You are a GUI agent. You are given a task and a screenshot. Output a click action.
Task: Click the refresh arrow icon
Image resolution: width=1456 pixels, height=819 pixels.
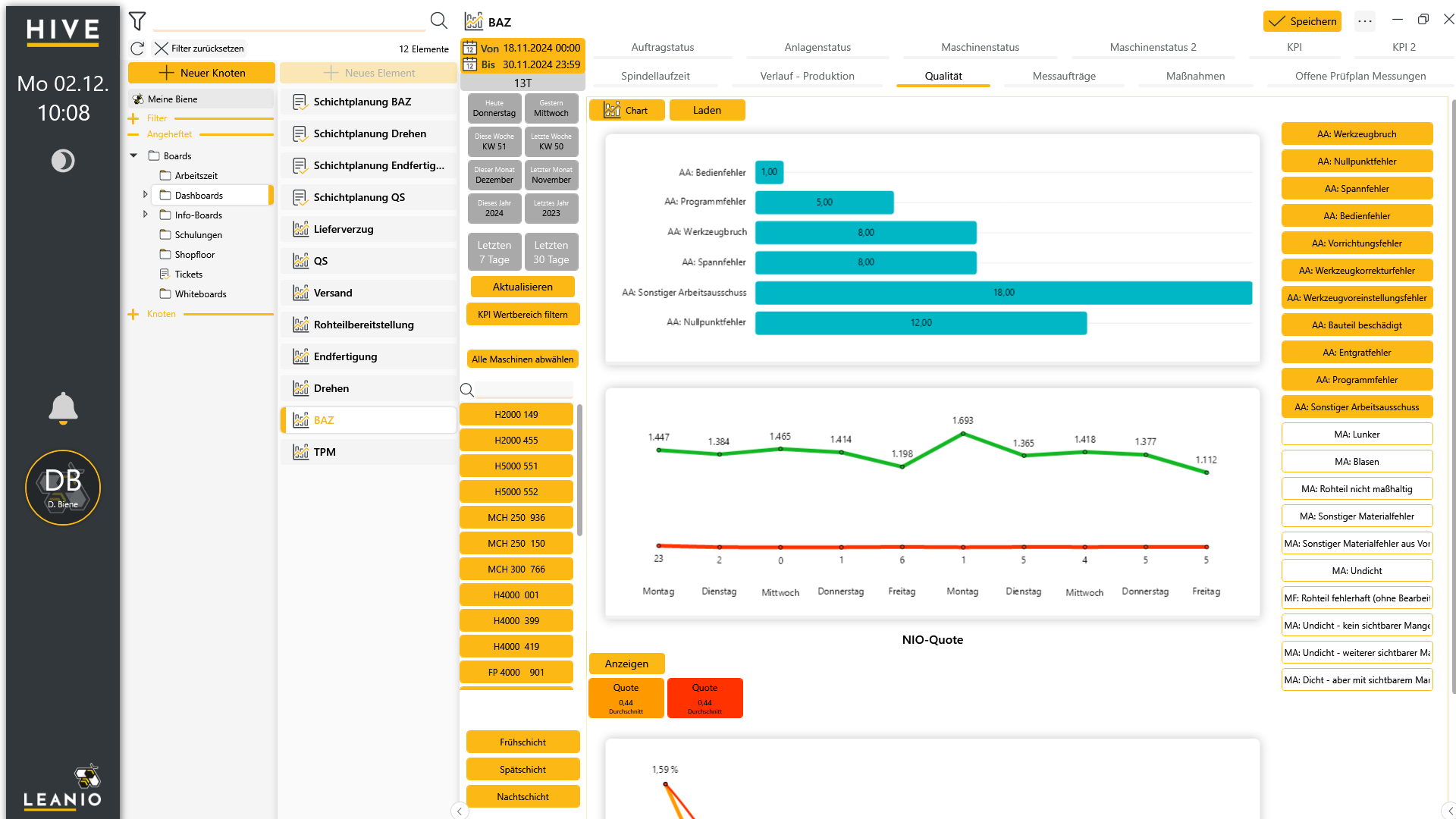(x=137, y=49)
